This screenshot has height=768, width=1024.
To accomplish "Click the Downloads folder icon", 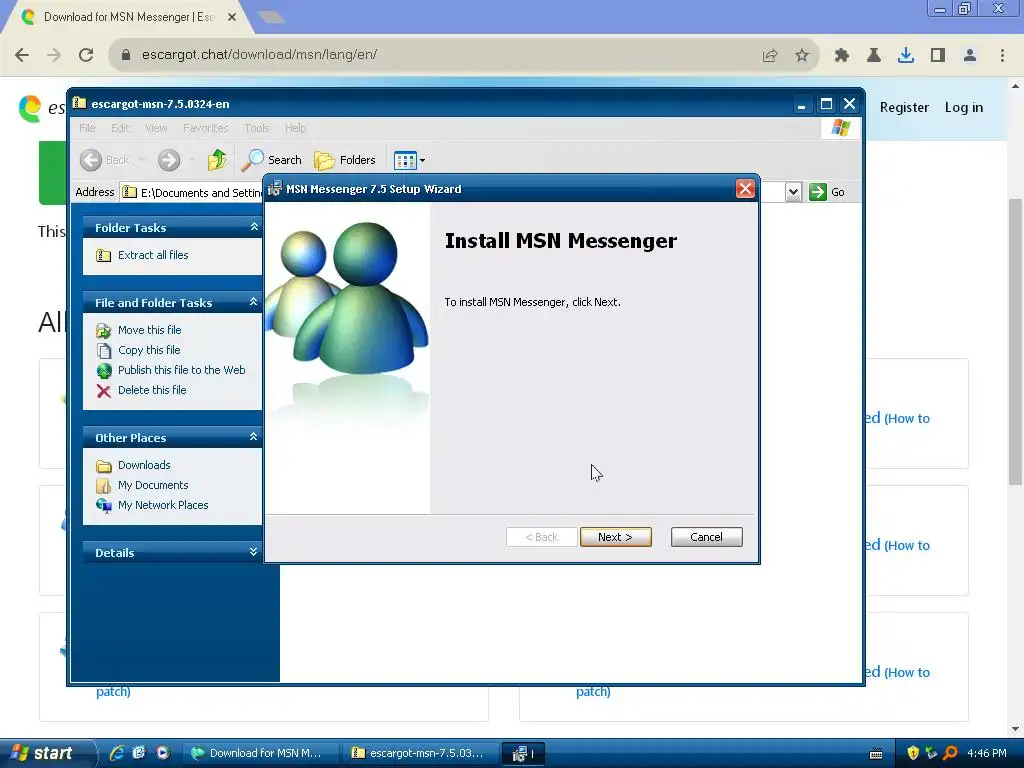I will click(x=103, y=466).
